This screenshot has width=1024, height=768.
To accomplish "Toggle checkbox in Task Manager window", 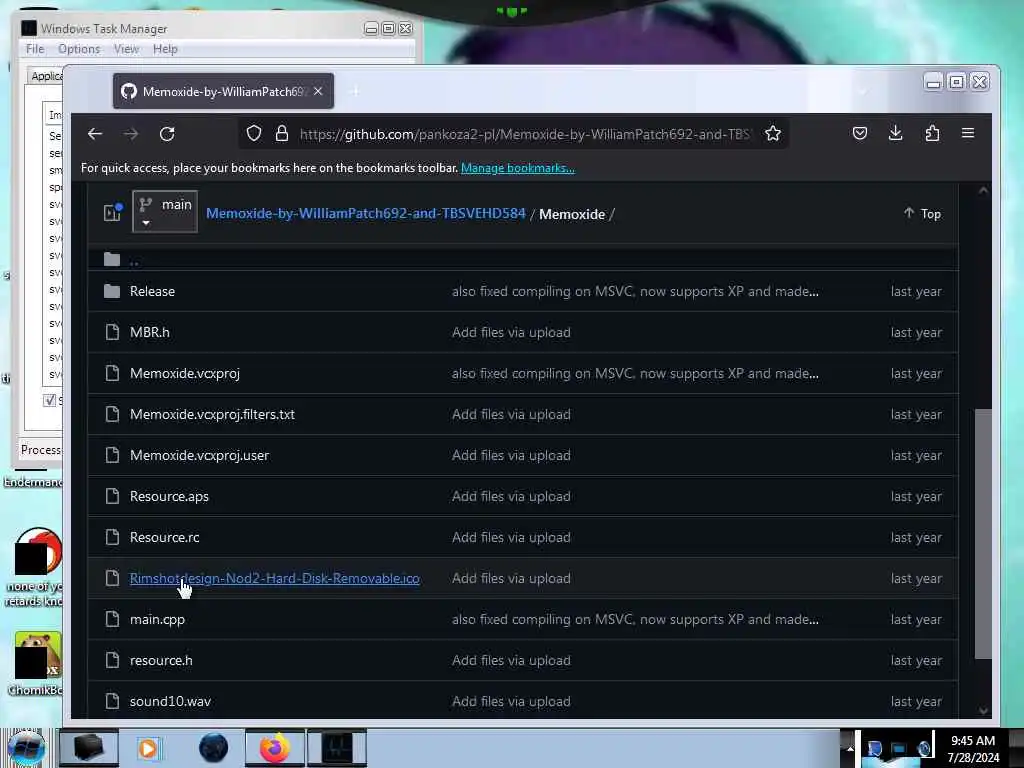I will tap(50, 400).
